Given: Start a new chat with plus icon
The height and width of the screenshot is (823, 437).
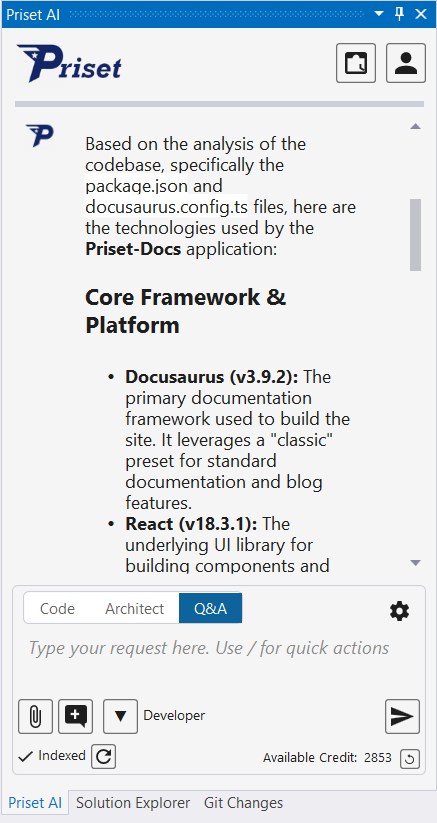Looking at the screenshot, I should click(76, 716).
